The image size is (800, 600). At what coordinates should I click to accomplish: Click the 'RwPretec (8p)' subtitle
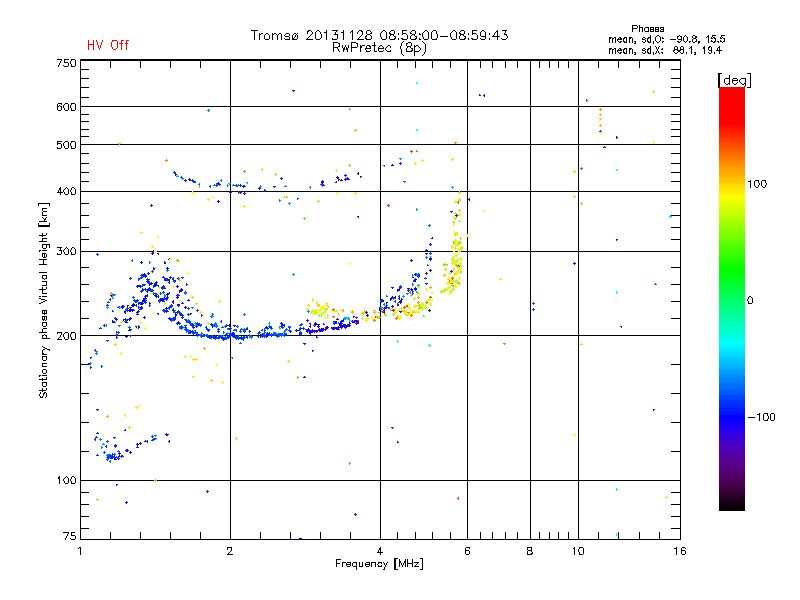click(x=379, y=48)
